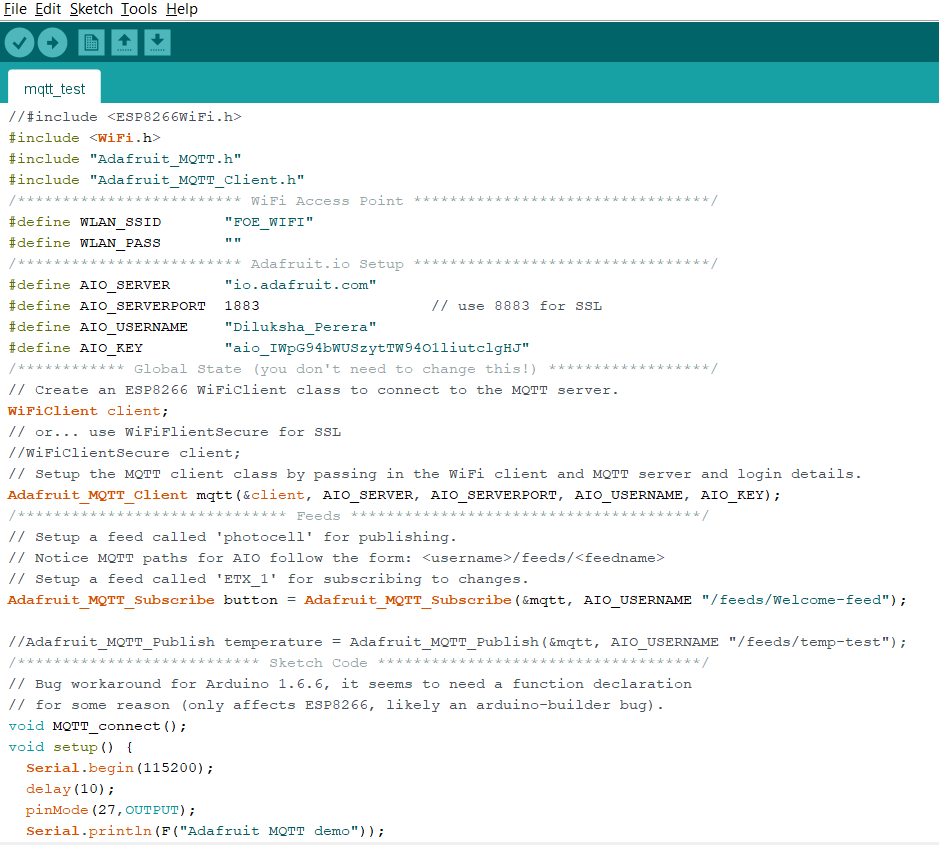Open the Sketch menu
939x845 pixels.
[91, 9]
